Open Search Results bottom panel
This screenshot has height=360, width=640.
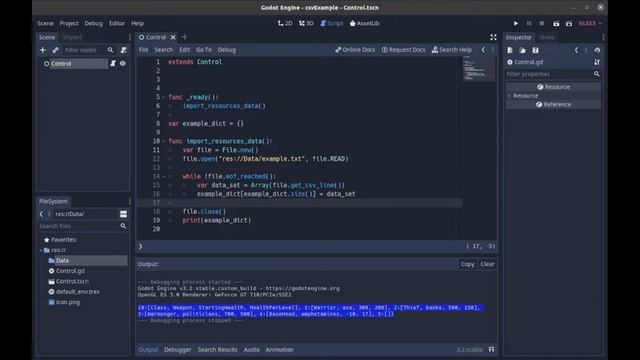217,350
